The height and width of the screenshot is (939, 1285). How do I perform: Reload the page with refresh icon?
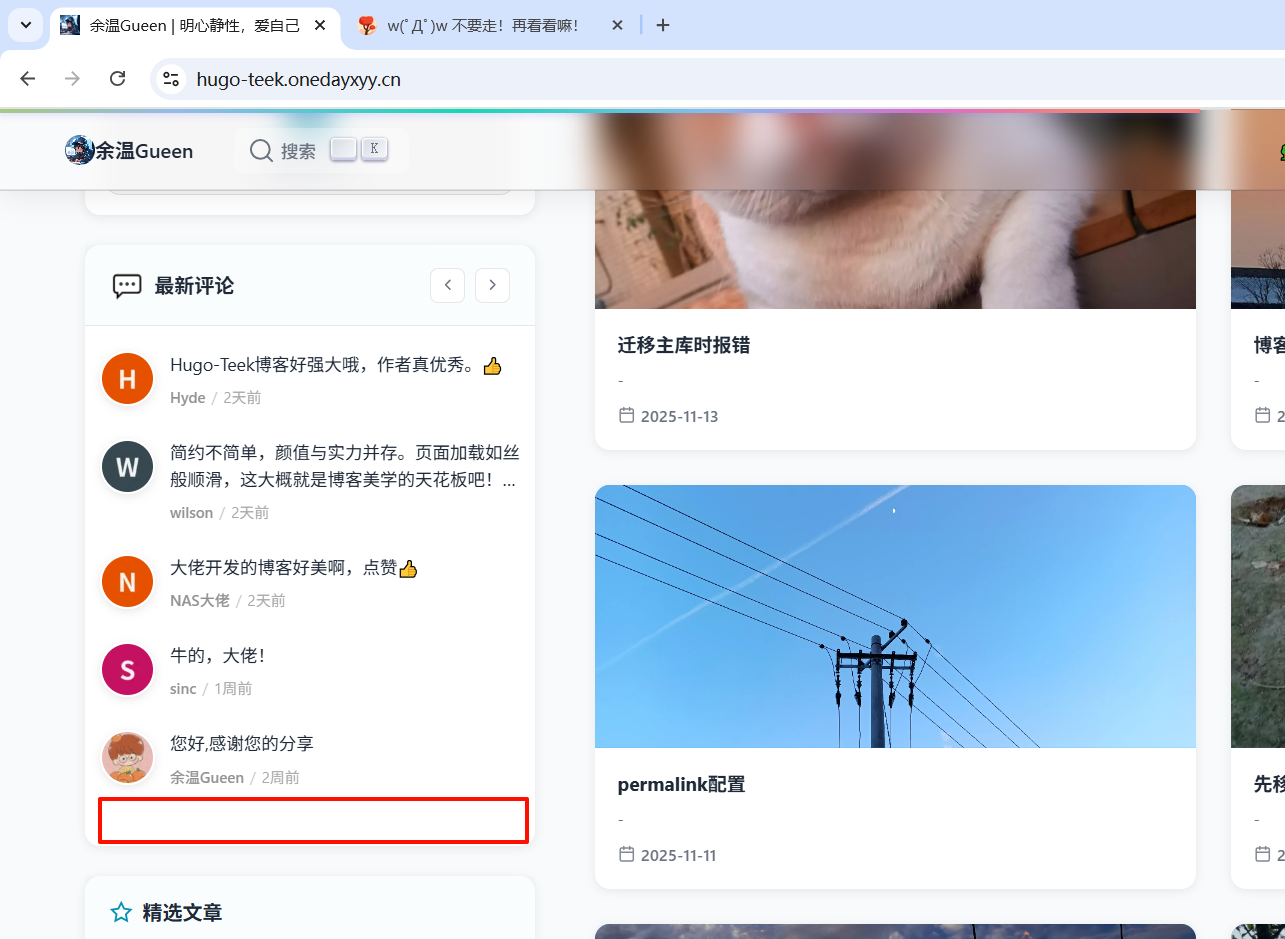click(117, 79)
